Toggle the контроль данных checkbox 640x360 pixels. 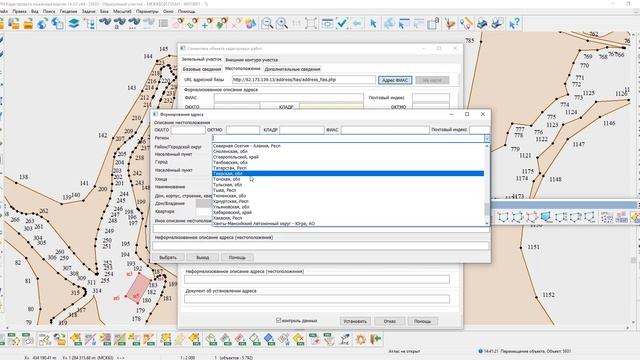click(x=279, y=320)
